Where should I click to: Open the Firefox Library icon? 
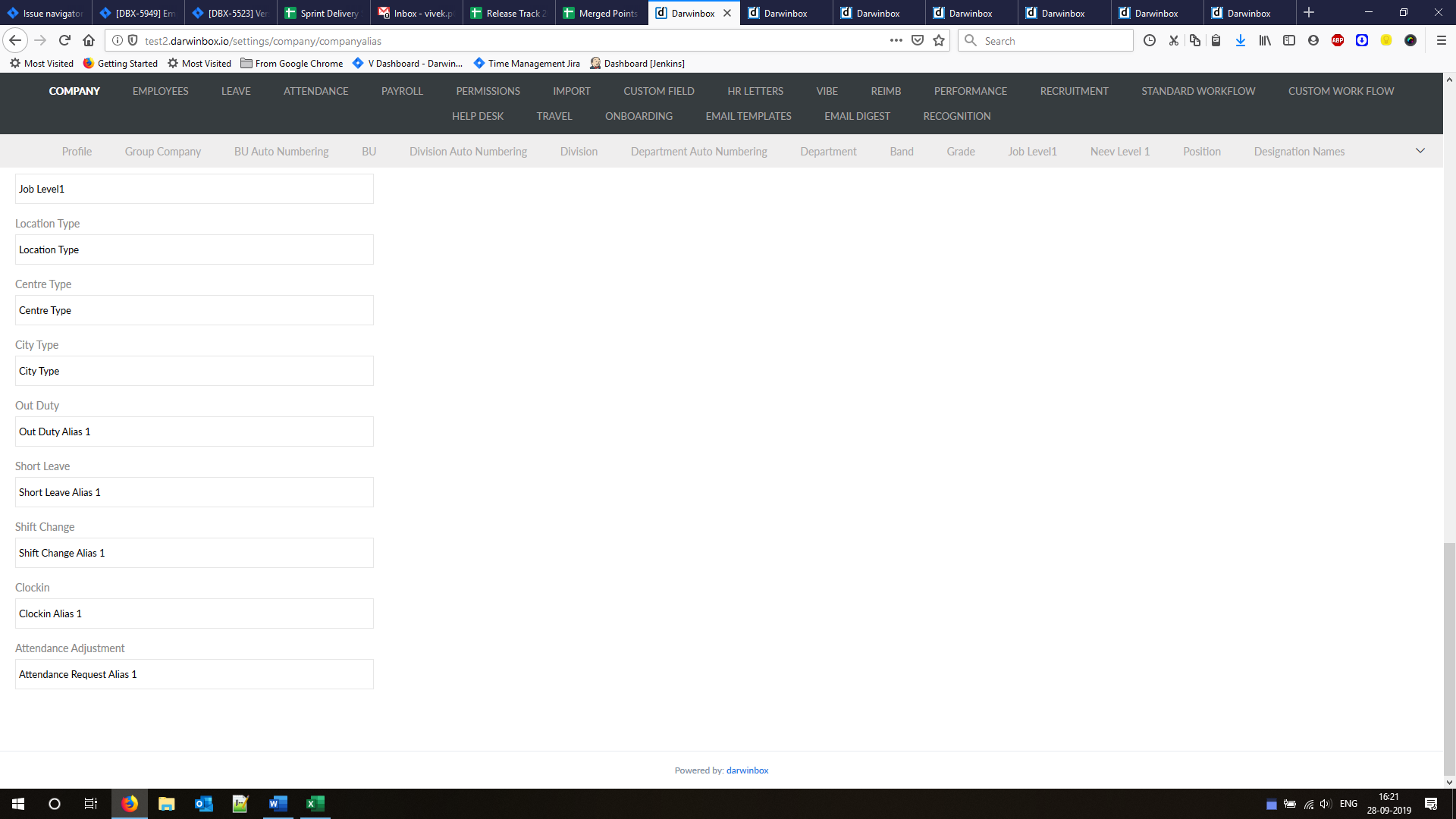(x=1265, y=41)
